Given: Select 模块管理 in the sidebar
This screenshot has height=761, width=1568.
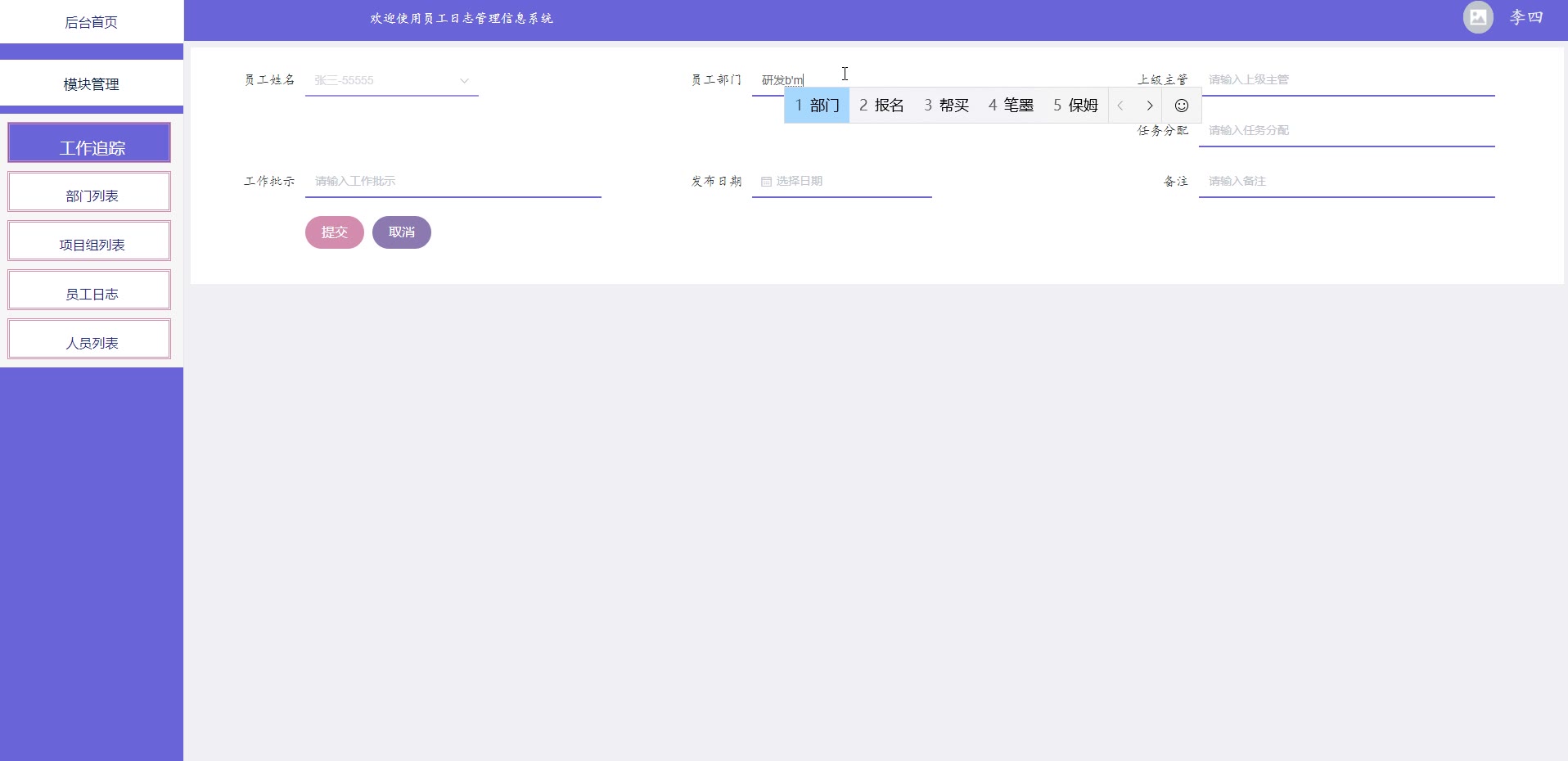Looking at the screenshot, I should click(92, 83).
